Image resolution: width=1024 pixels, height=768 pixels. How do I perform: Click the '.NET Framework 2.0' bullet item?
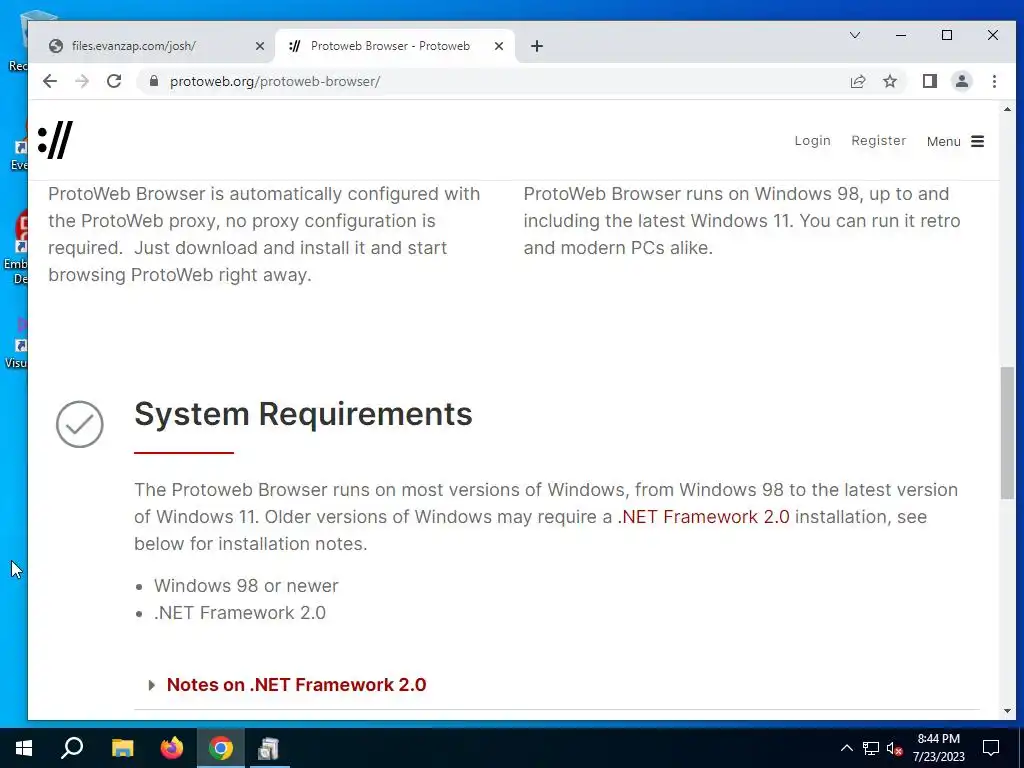click(240, 613)
